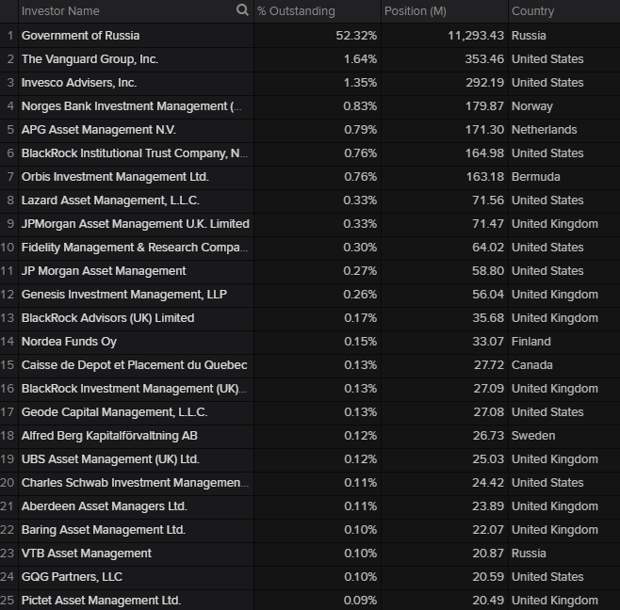Click the 25.03 position value
Viewport: 620px width, 610px height.
[488, 459]
